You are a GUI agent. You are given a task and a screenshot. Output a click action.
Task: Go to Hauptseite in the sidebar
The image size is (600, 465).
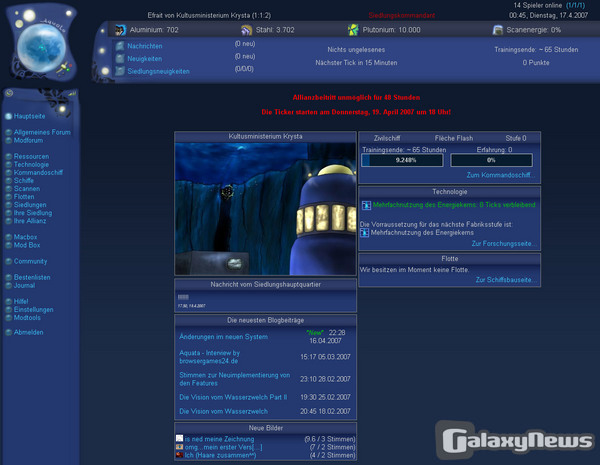pos(30,116)
